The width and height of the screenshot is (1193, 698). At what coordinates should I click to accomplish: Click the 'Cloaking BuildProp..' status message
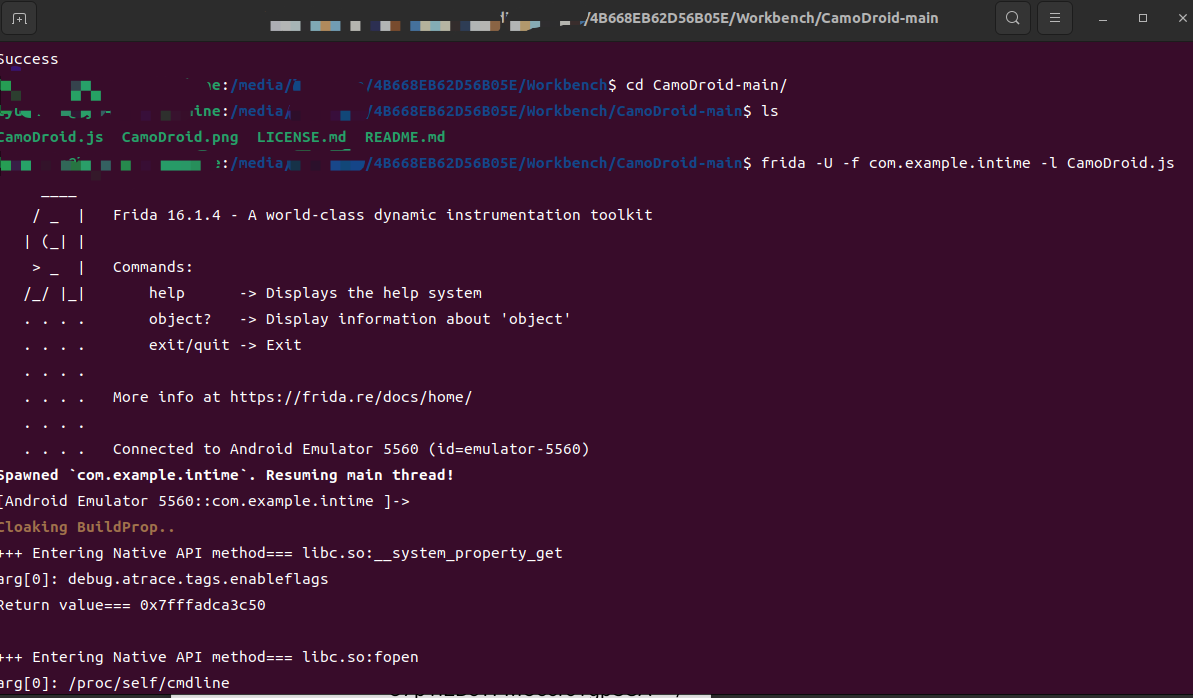click(87, 526)
